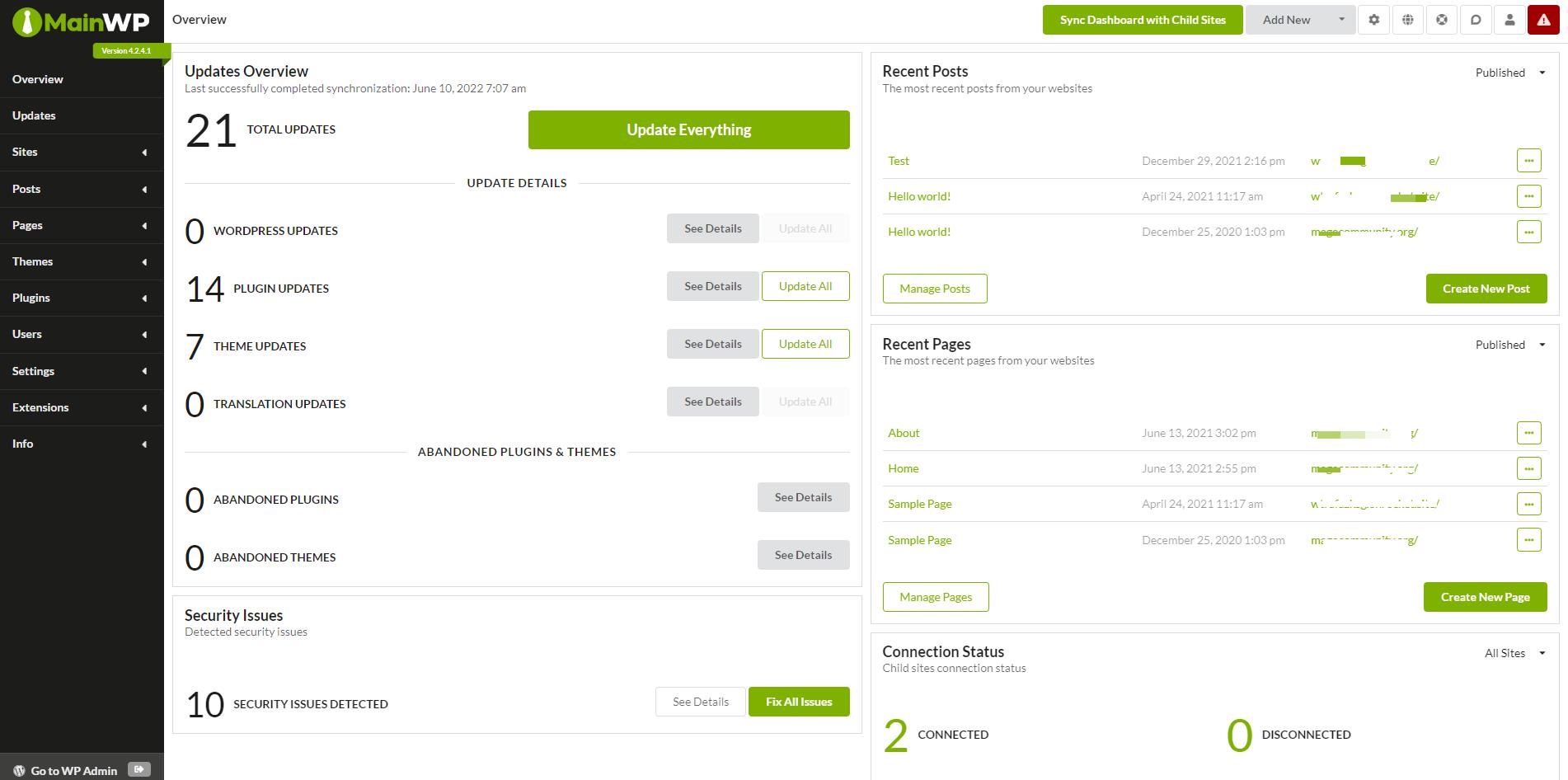This screenshot has width=1568, height=780.
Task: Open actions menu for December 2020 Hello world! post
Action: (x=1528, y=232)
